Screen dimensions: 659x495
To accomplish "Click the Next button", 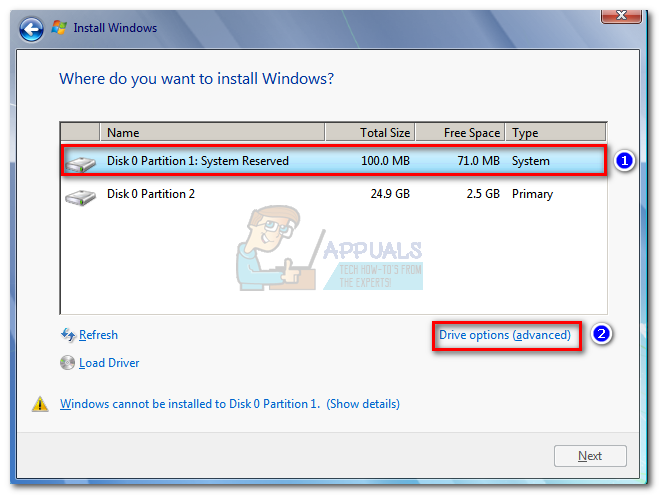I will tap(590, 456).
